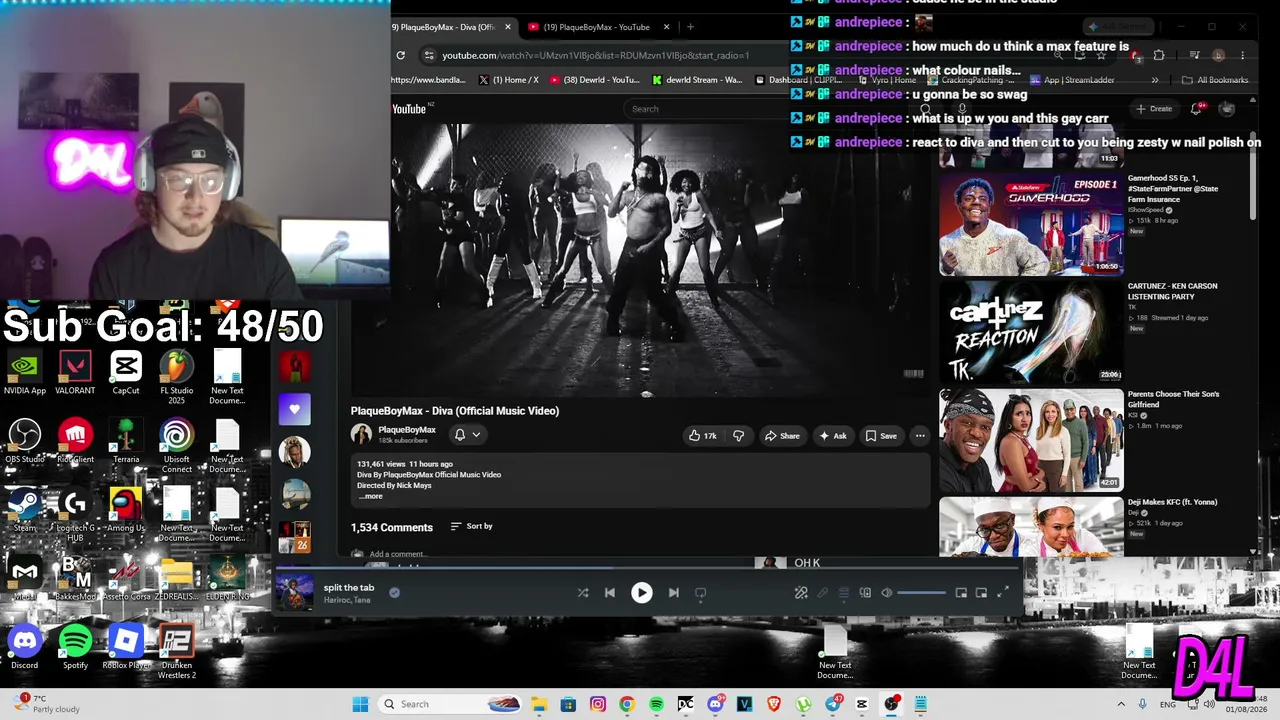This screenshot has height=720, width=1280.
Task: Skip to next track in media player
Action: pyautogui.click(x=674, y=593)
